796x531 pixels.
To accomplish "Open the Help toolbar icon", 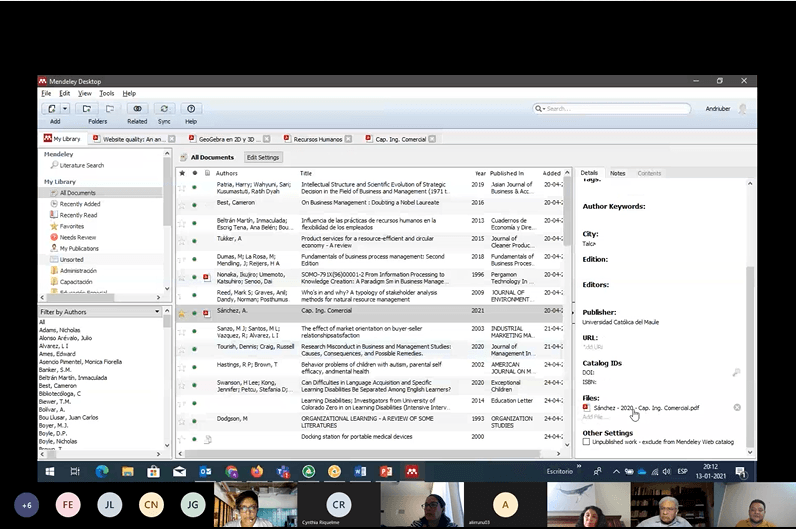I will pos(191,108).
